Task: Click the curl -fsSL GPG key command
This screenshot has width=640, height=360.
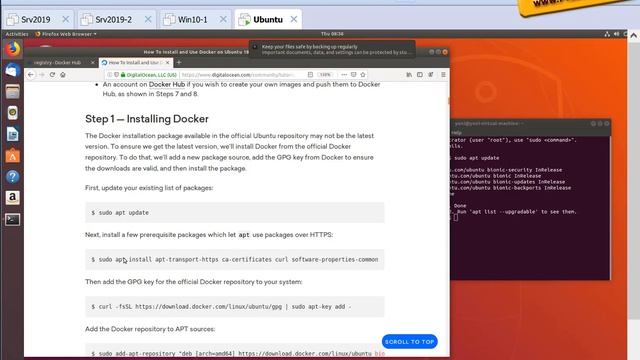Action: pyautogui.click(x=235, y=307)
